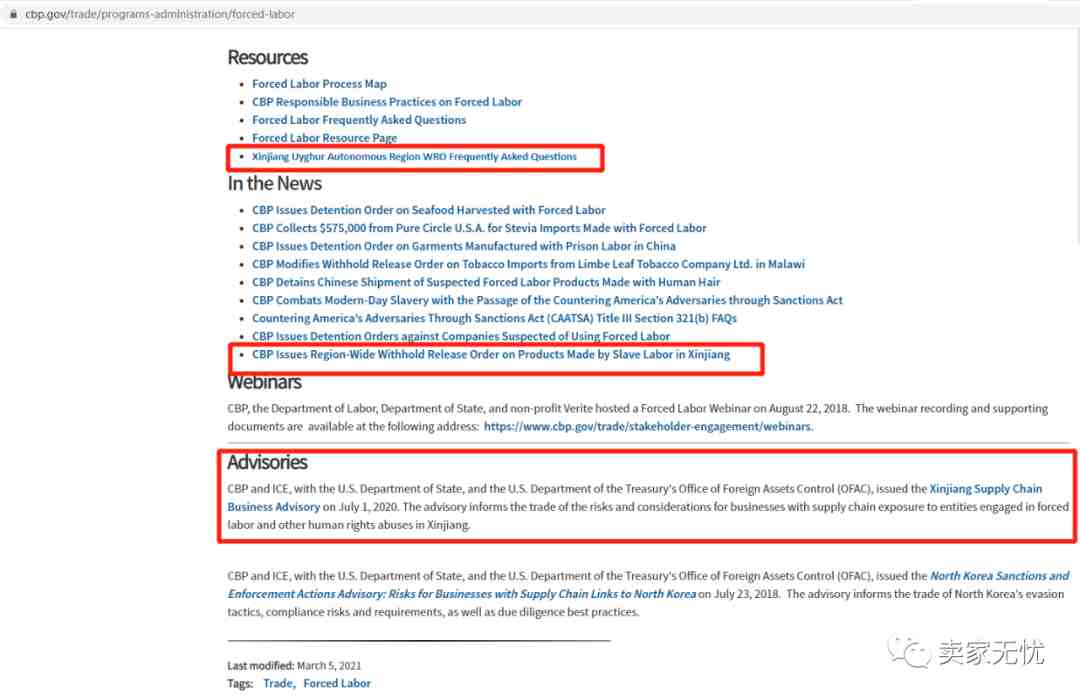Open Pure Circle U.S.A. Stevia Imports news link
This screenshot has height=700, width=1080.
click(479, 228)
